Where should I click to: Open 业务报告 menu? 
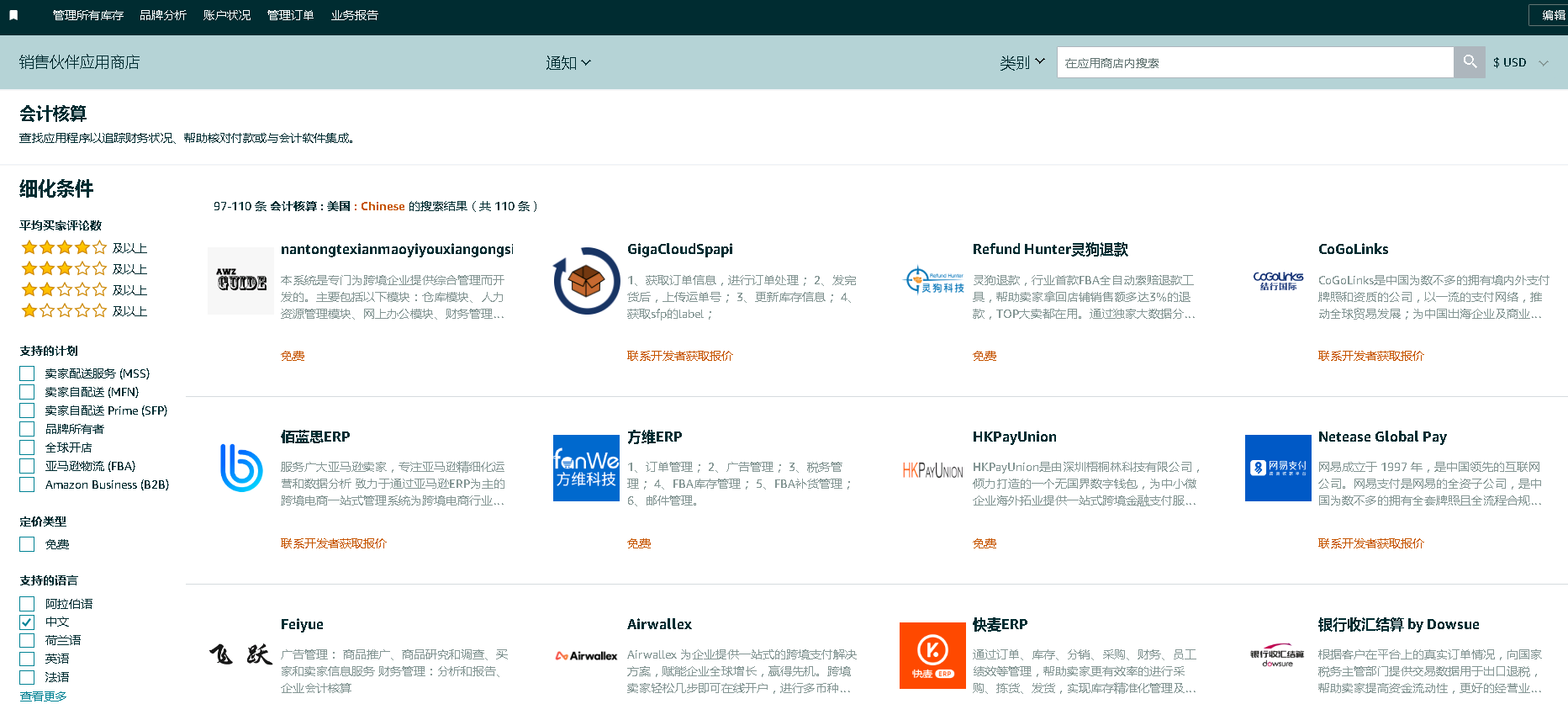[x=355, y=15]
